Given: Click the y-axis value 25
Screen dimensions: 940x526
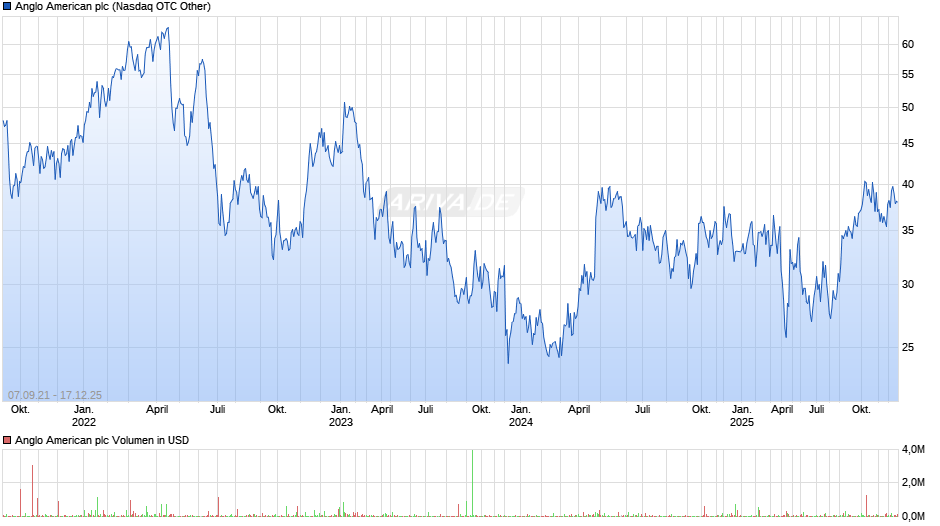Looking at the screenshot, I should coord(908,347).
